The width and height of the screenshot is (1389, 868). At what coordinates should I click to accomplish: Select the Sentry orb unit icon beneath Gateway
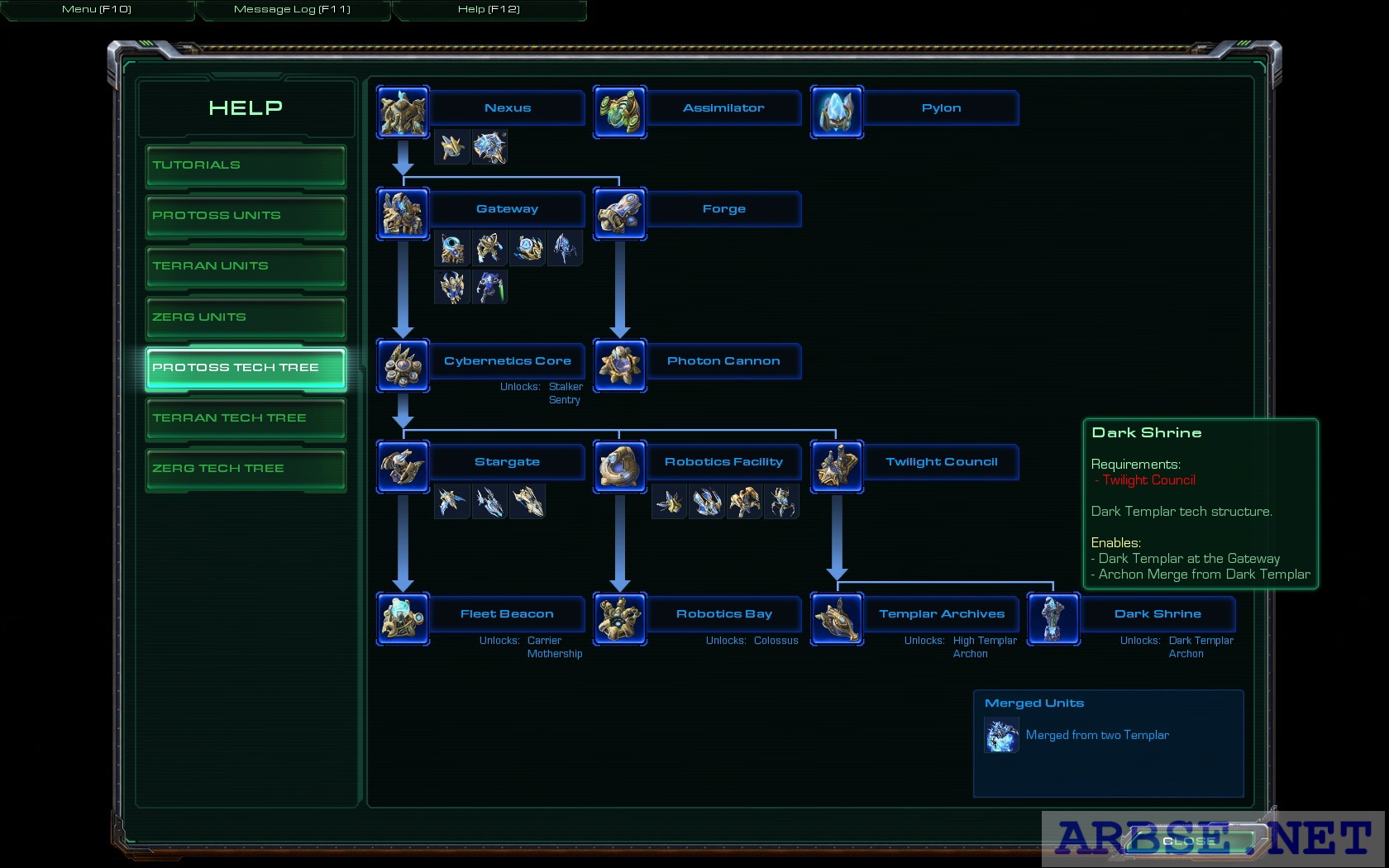point(527,248)
